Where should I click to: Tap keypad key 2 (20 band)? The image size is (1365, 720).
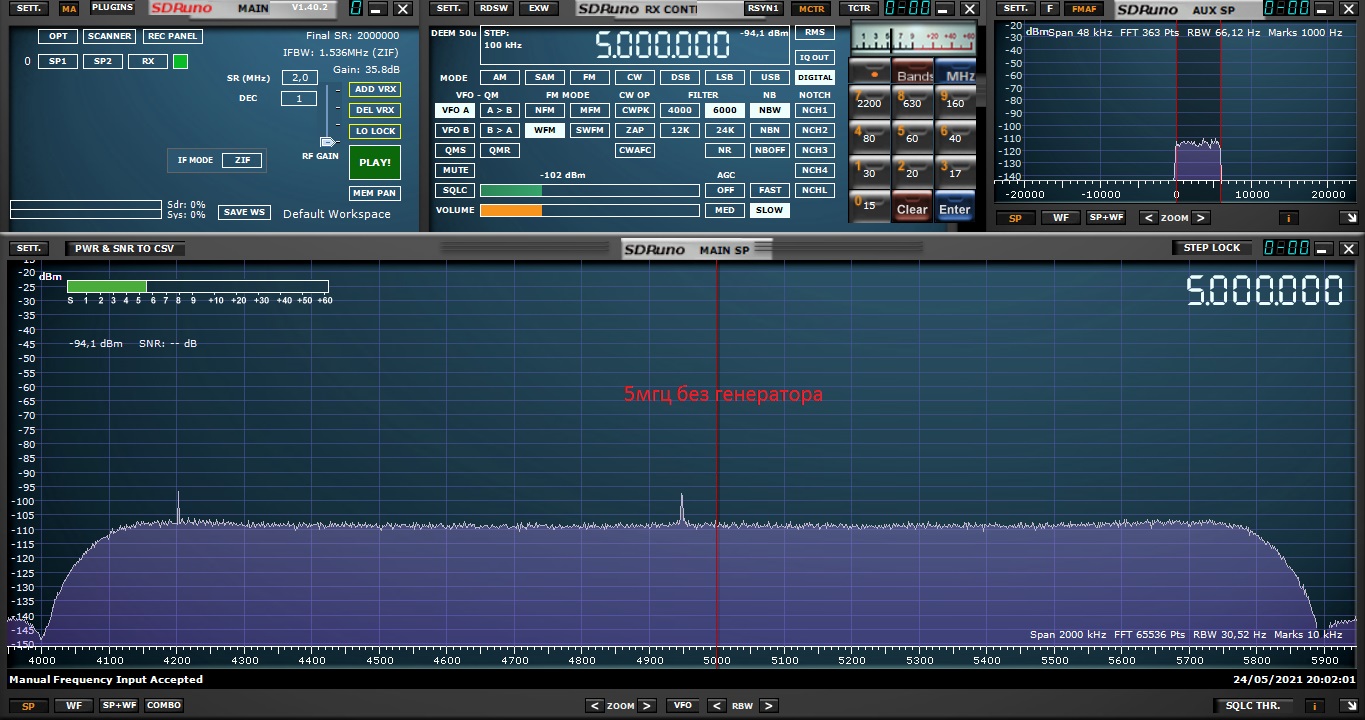[911, 171]
